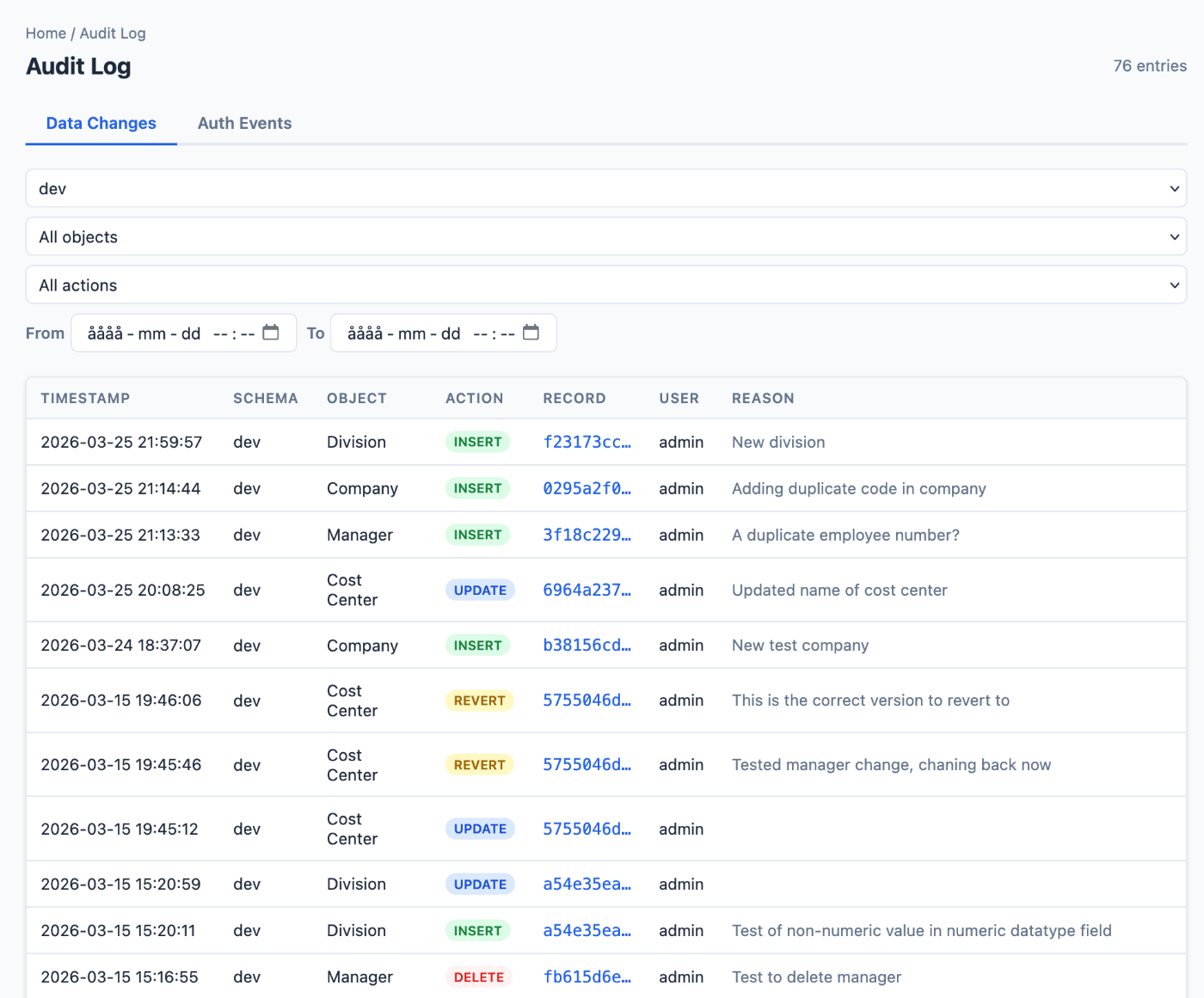Switch to the Auth Events tab
1204x998 pixels.
(x=245, y=123)
